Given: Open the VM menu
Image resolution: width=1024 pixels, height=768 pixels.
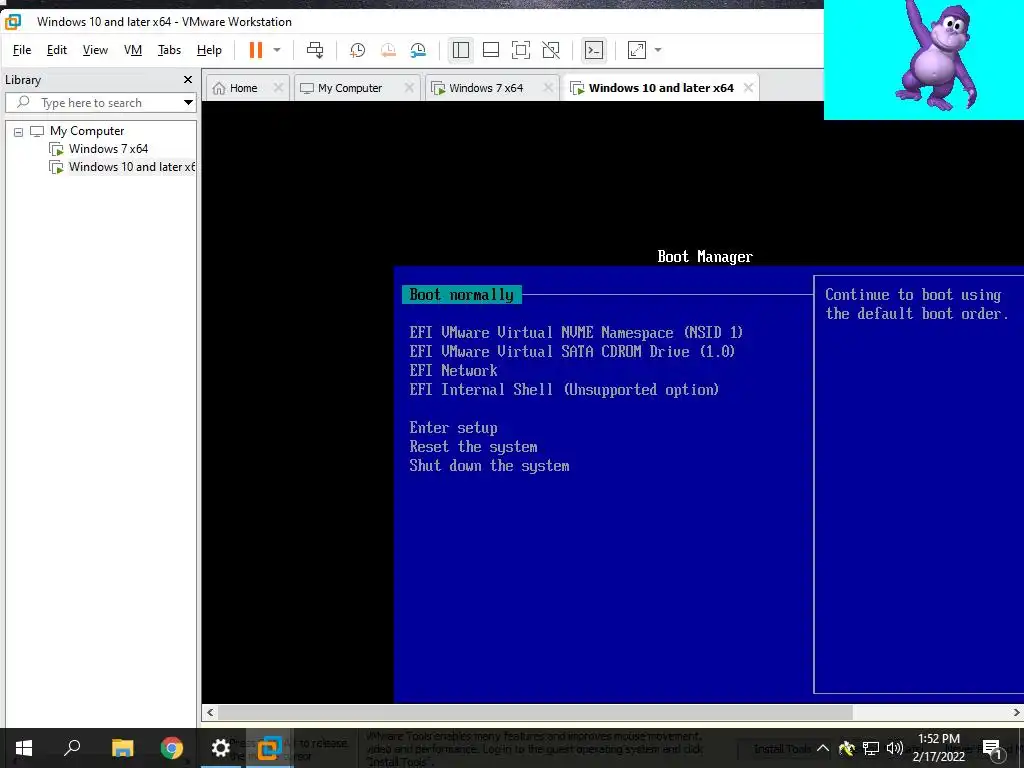Looking at the screenshot, I should (x=133, y=50).
